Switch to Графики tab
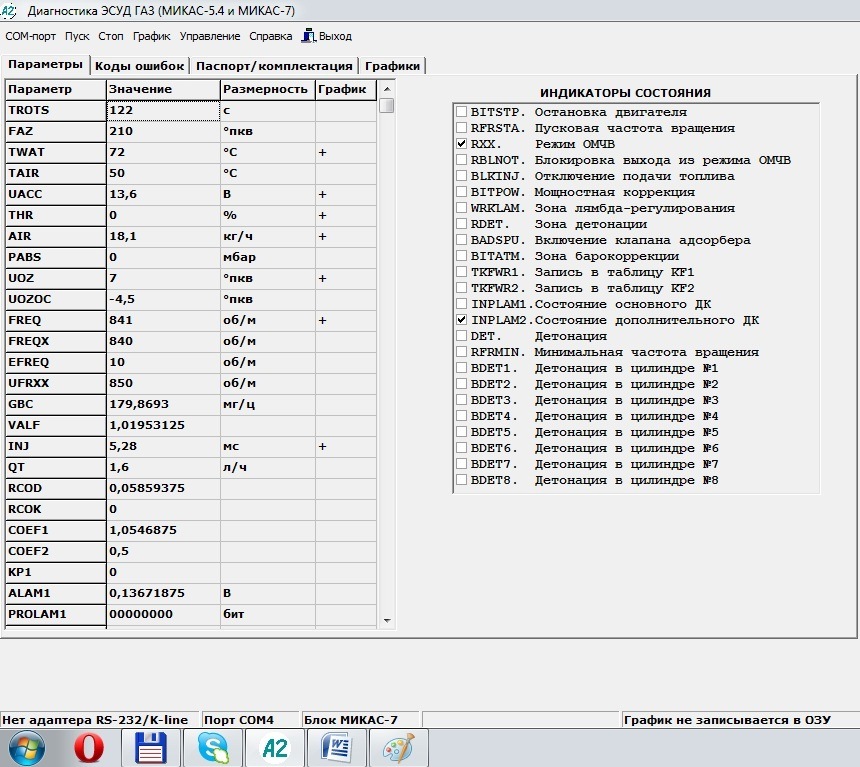This screenshot has height=767, width=860. click(393, 66)
